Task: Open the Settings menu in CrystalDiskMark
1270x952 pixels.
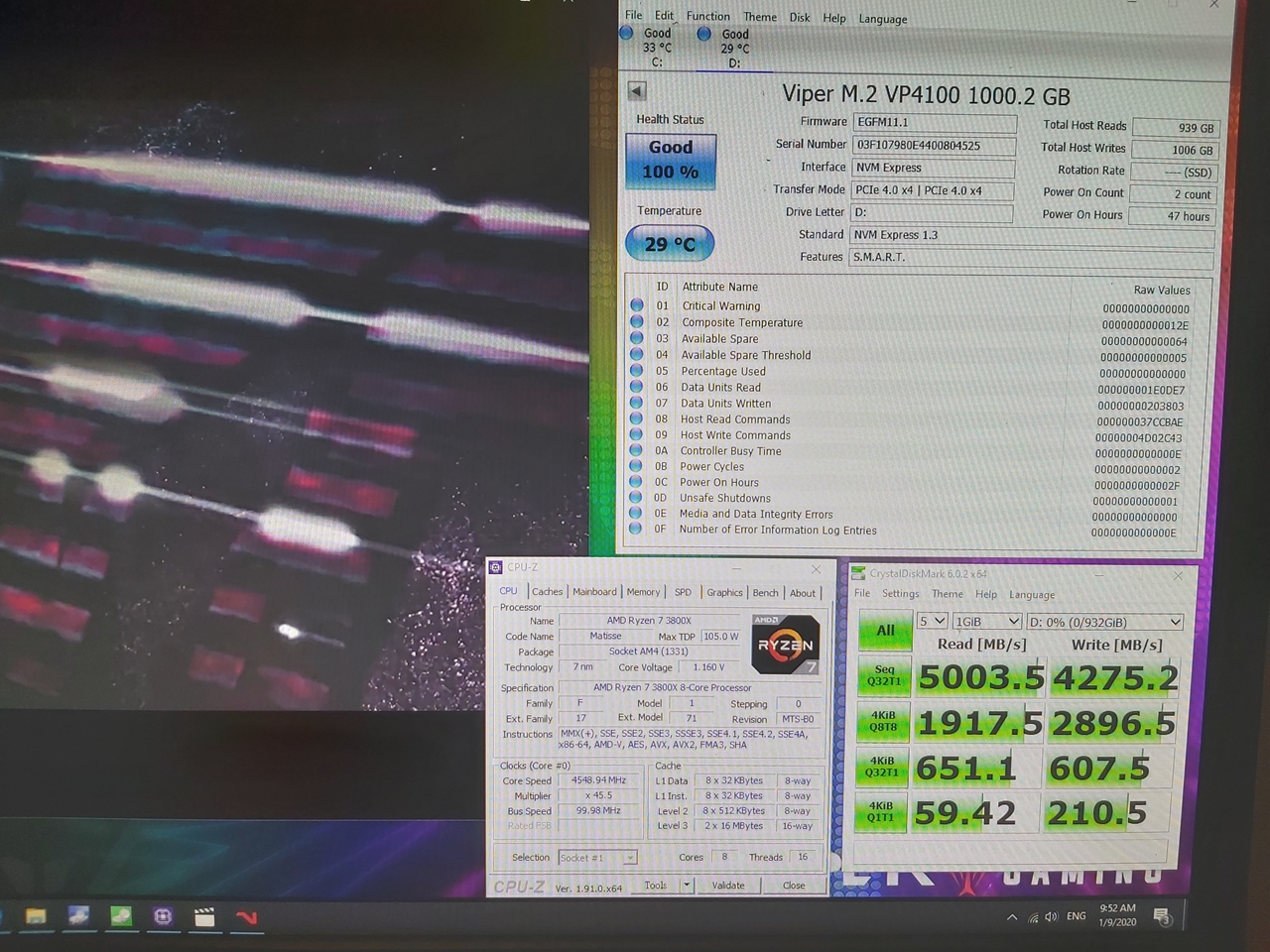Action: (x=900, y=594)
